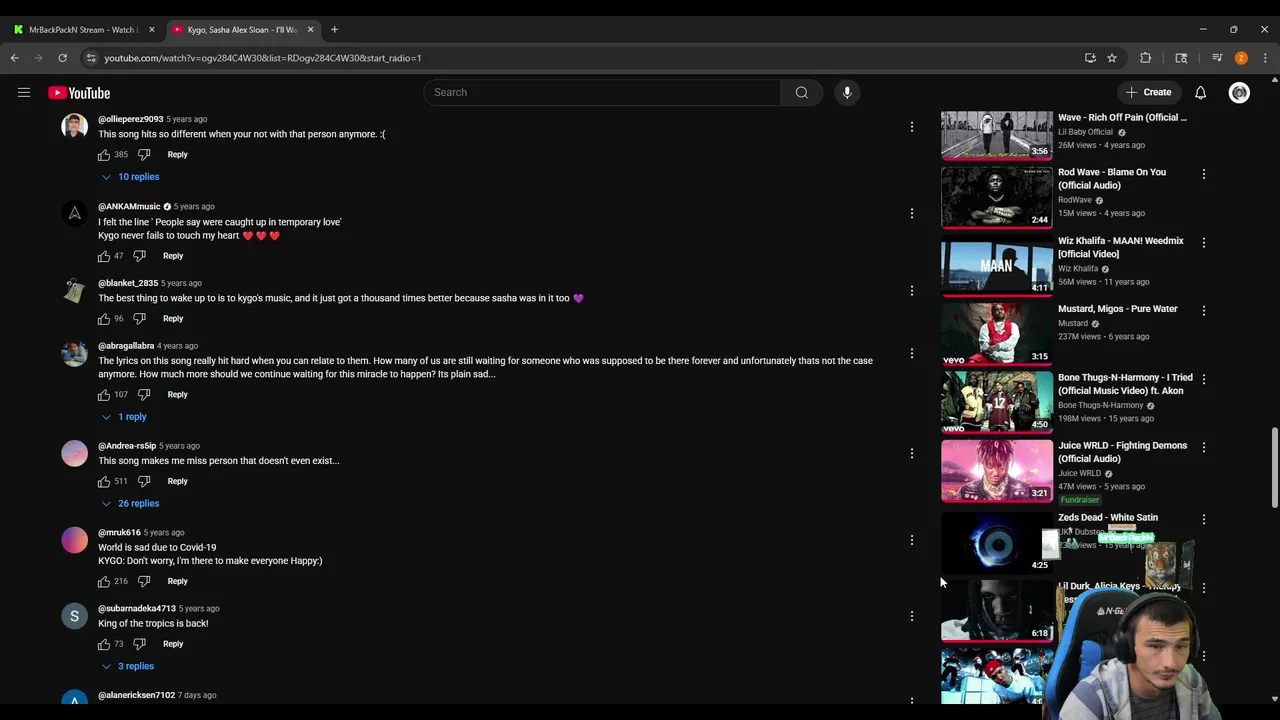This screenshot has width=1280, height=720.
Task: Dislike the @mruk616 comment
Action: tap(144, 582)
